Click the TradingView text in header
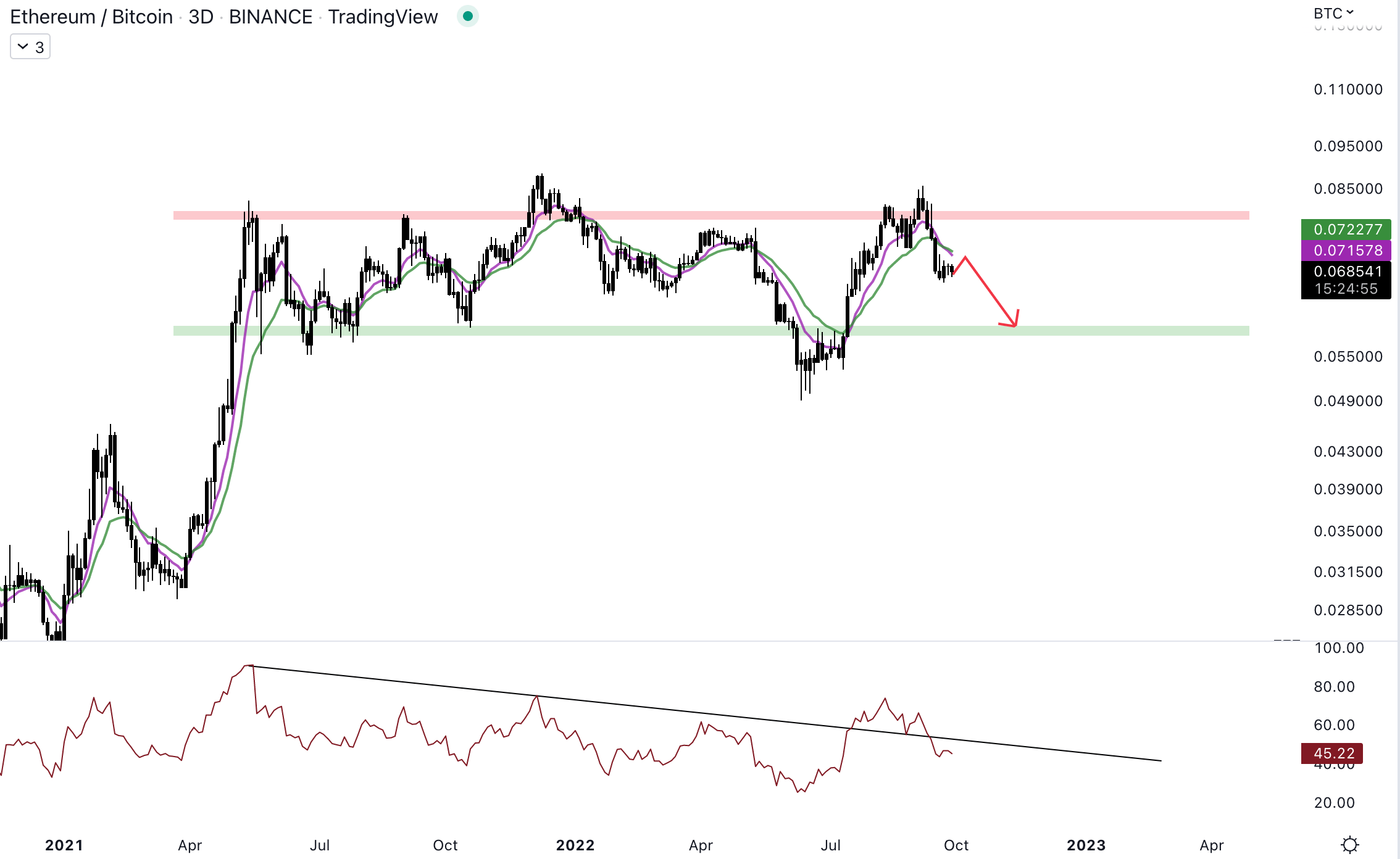 click(383, 17)
